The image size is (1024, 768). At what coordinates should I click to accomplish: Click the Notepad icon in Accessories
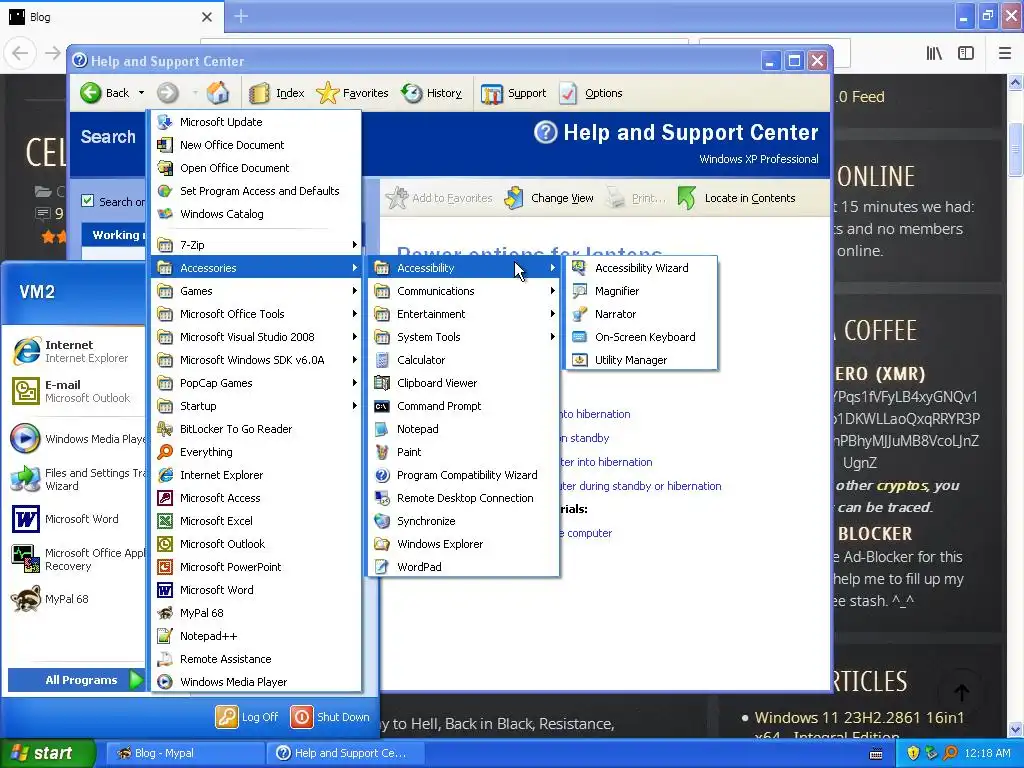click(x=382, y=429)
